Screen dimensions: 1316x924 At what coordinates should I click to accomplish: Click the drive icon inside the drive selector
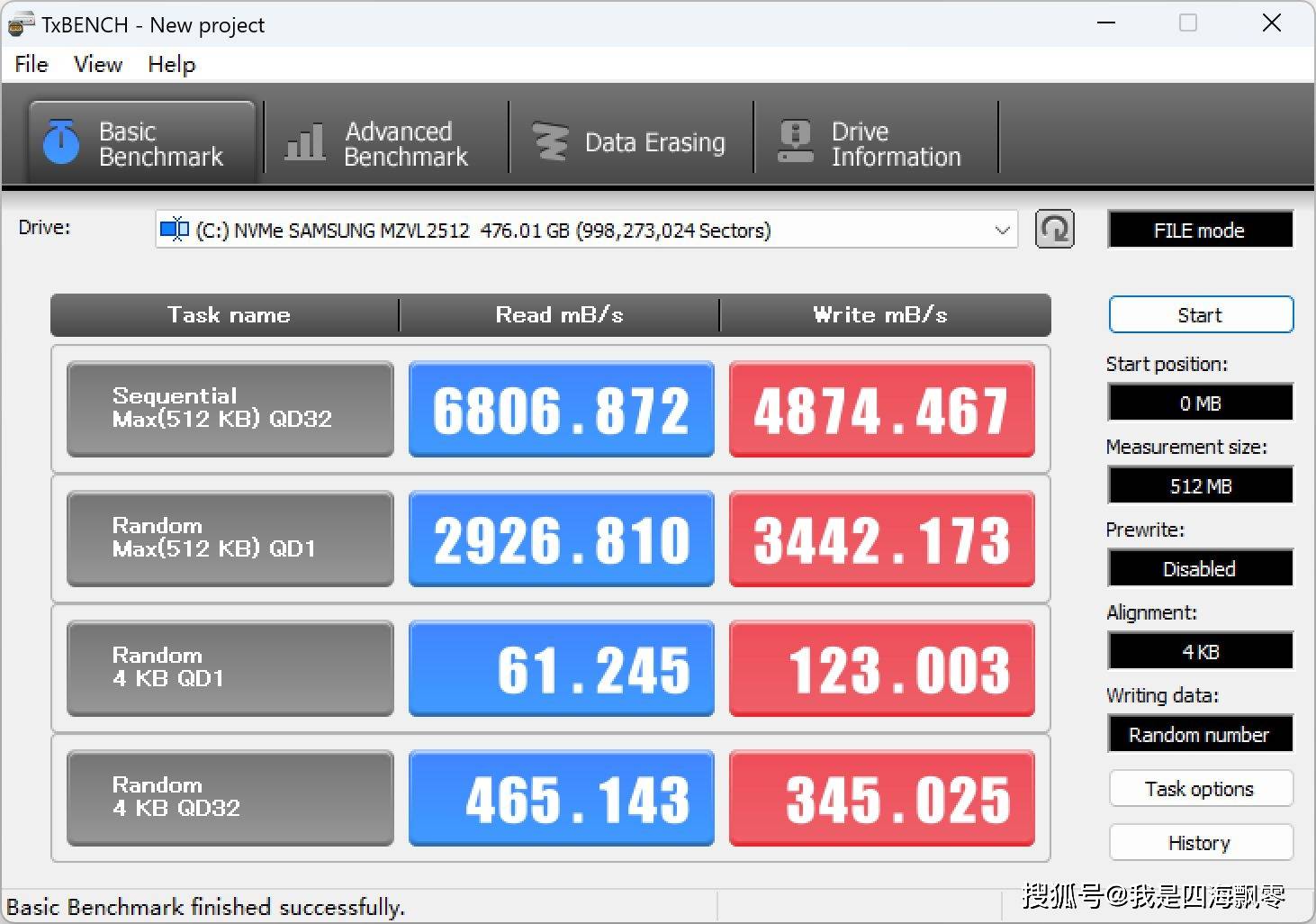pyautogui.click(x=173, y=230)
